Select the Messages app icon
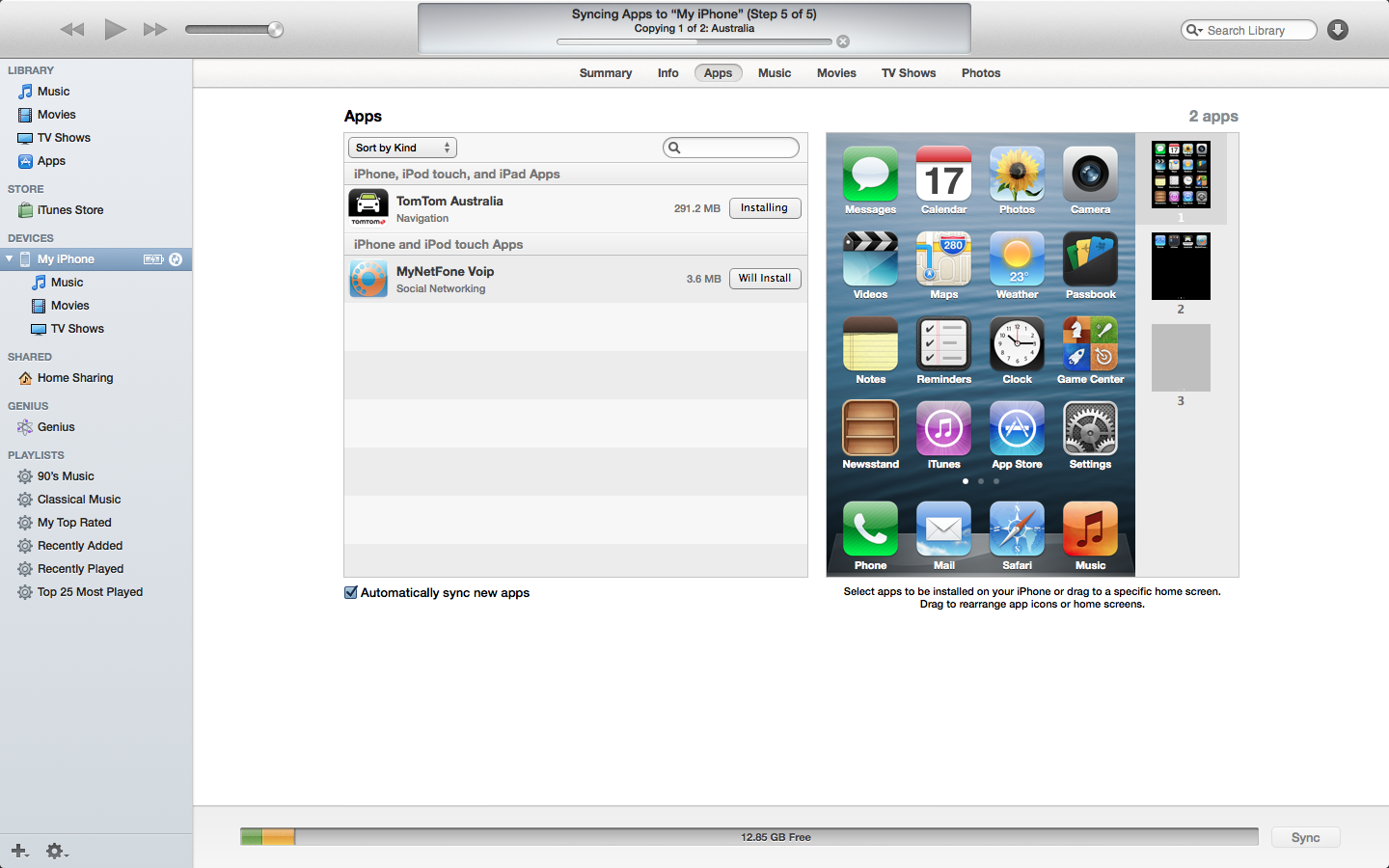 click(x=870, y=175)
